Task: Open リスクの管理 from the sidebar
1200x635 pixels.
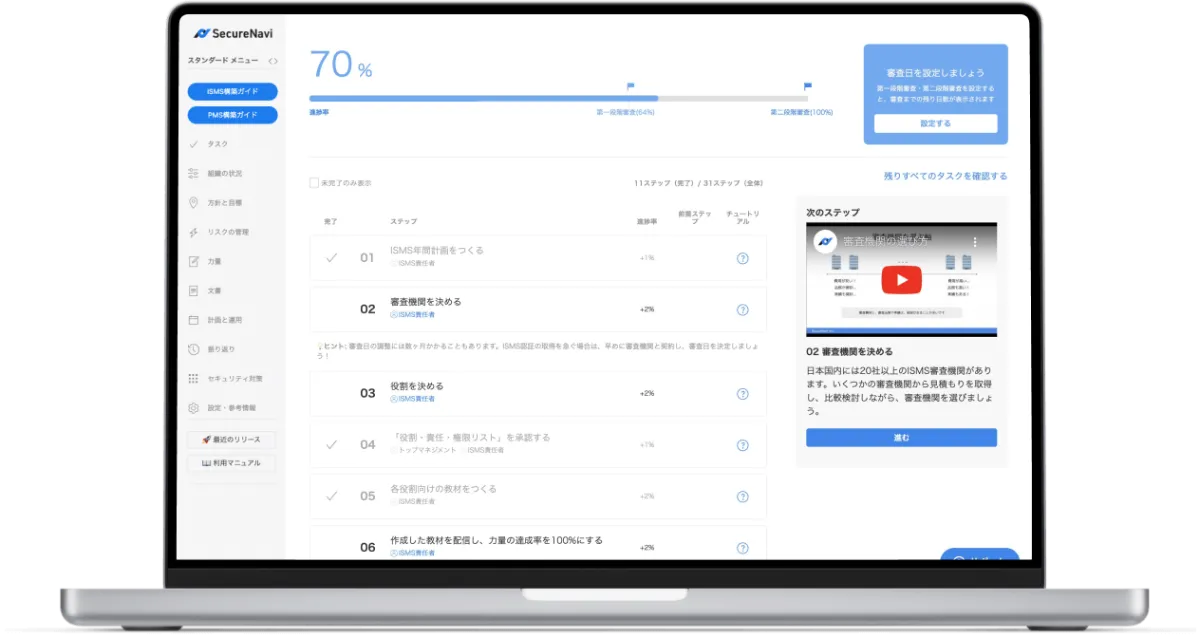Action: [226, 231]
